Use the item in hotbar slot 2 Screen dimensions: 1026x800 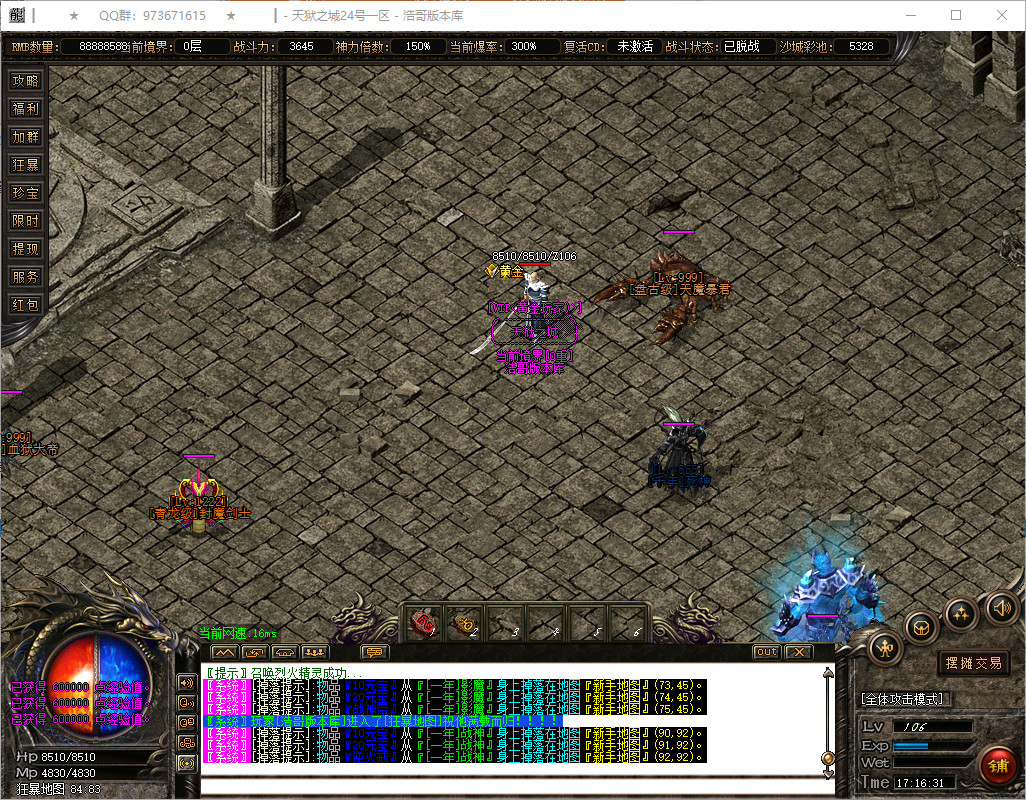(465, 625)
